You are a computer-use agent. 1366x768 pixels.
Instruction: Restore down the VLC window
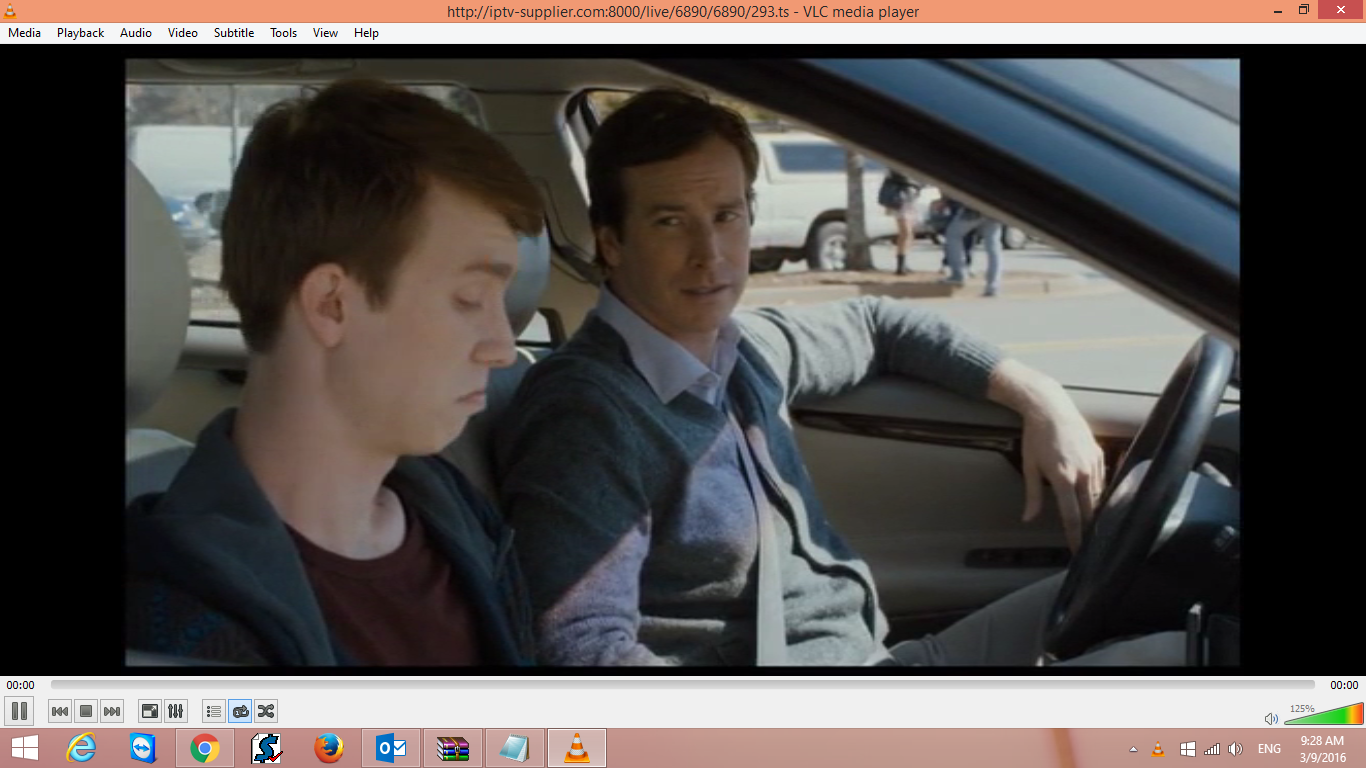pos(1304,10)
